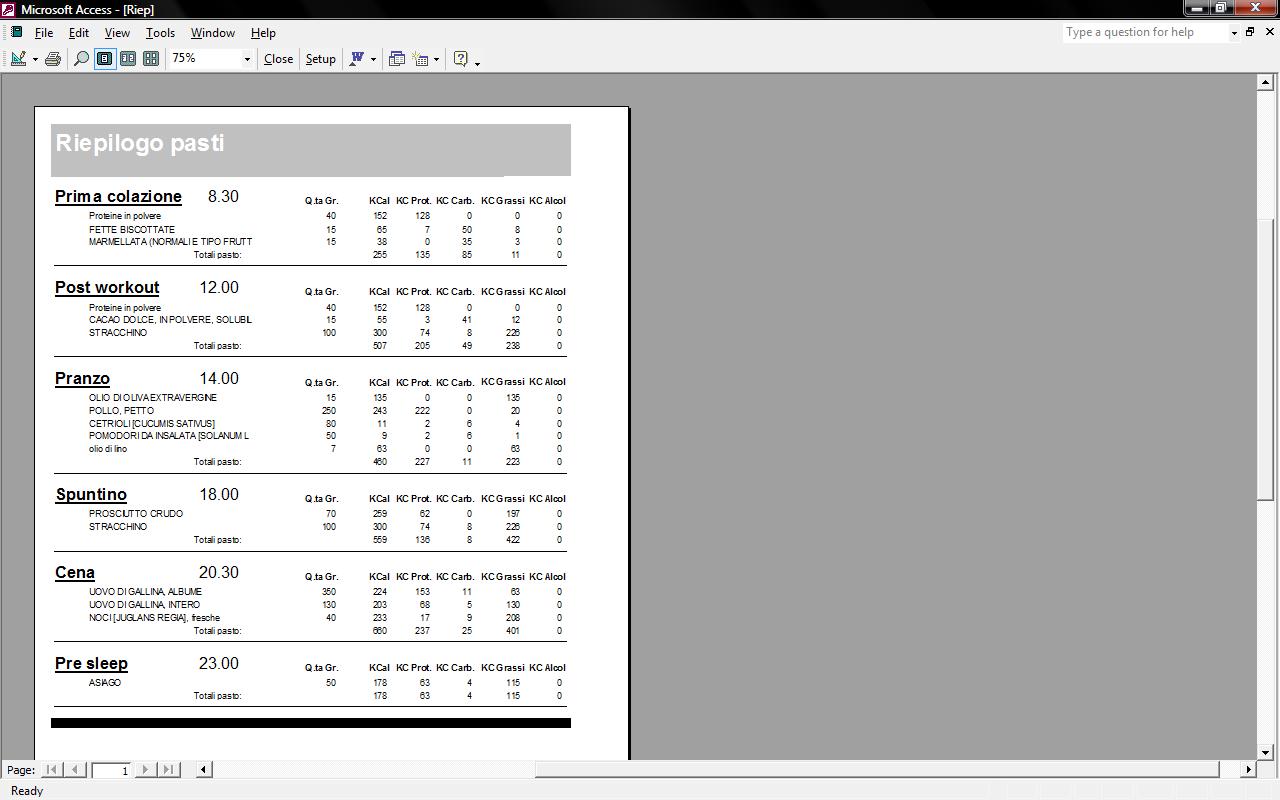The image size is (1280, 800).
Task: Click the page number input field
Action: click(x=111, y=770)
